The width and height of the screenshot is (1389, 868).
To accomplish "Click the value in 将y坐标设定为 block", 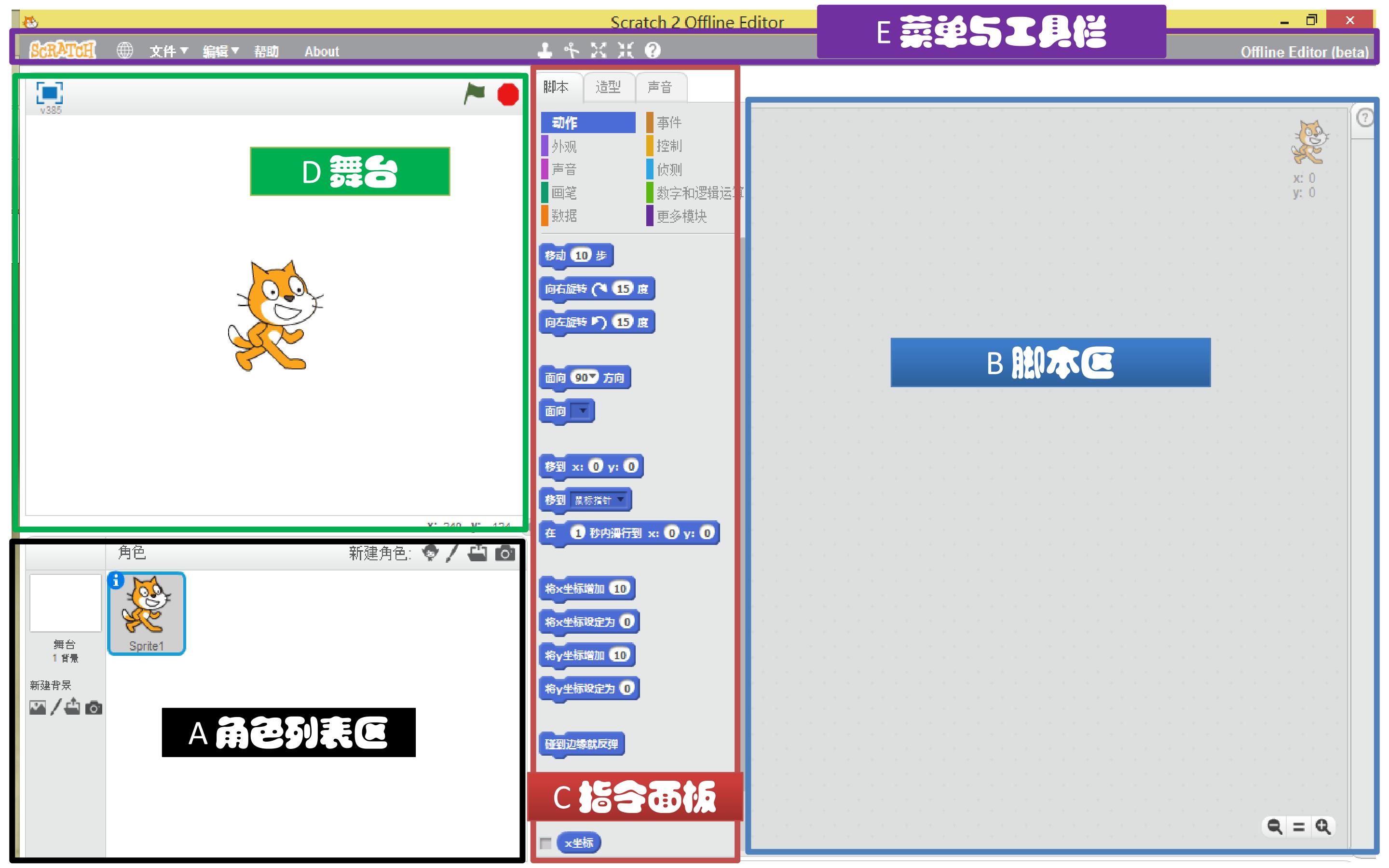I will pos(627,688).
